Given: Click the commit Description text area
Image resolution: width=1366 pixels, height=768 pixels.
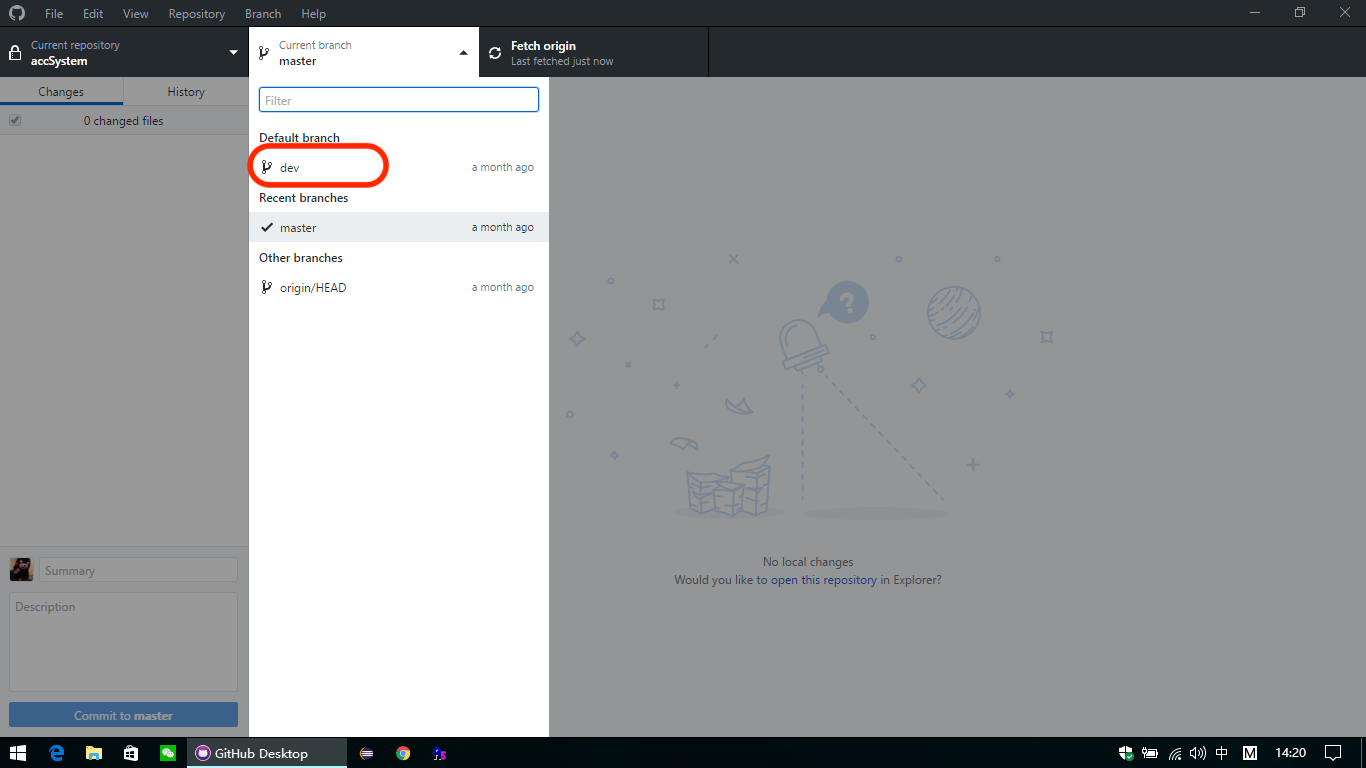Looking at the screenshot, I should click(124, 642).
